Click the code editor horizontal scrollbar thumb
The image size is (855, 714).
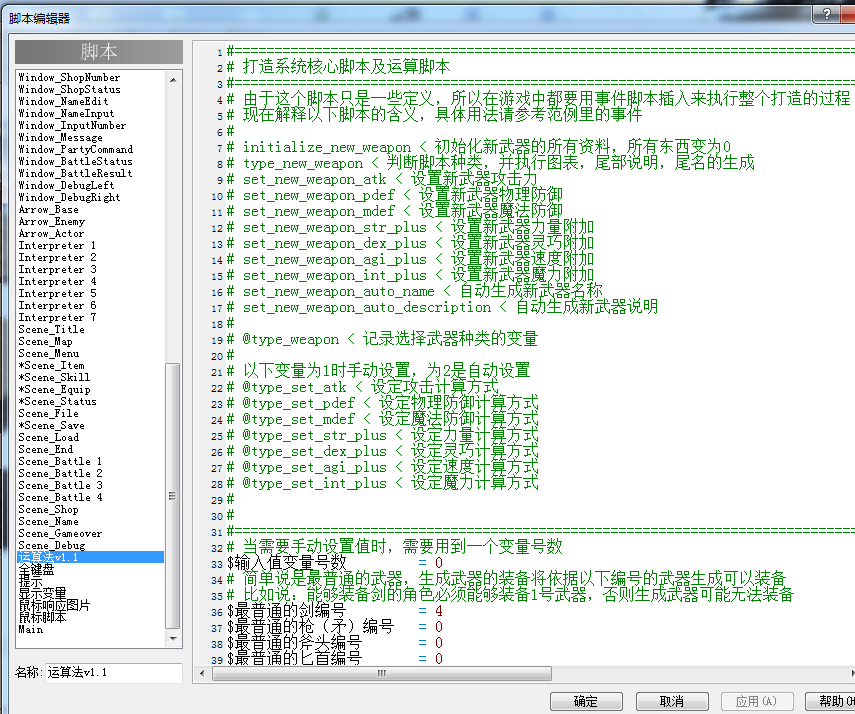(x=382, y=673)
